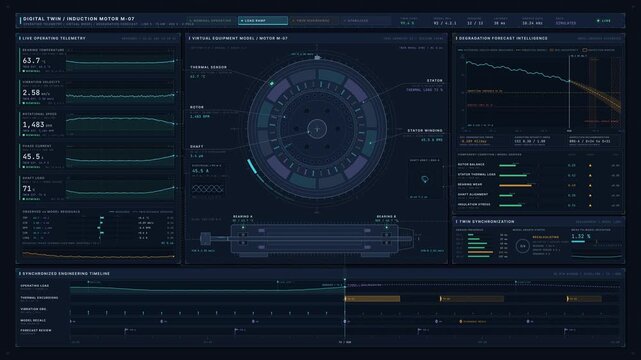
Task: Click Shaft Alignment warning triangle icon
Action: click(x=590, y=195)
